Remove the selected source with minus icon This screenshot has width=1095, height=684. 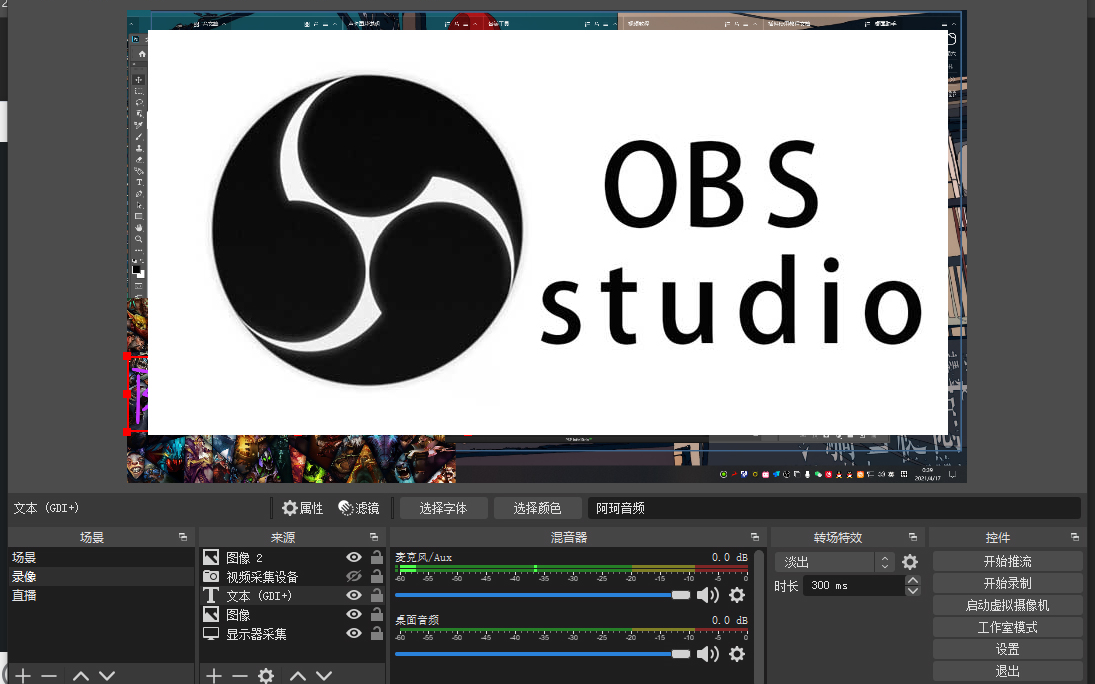click(240, 676)
